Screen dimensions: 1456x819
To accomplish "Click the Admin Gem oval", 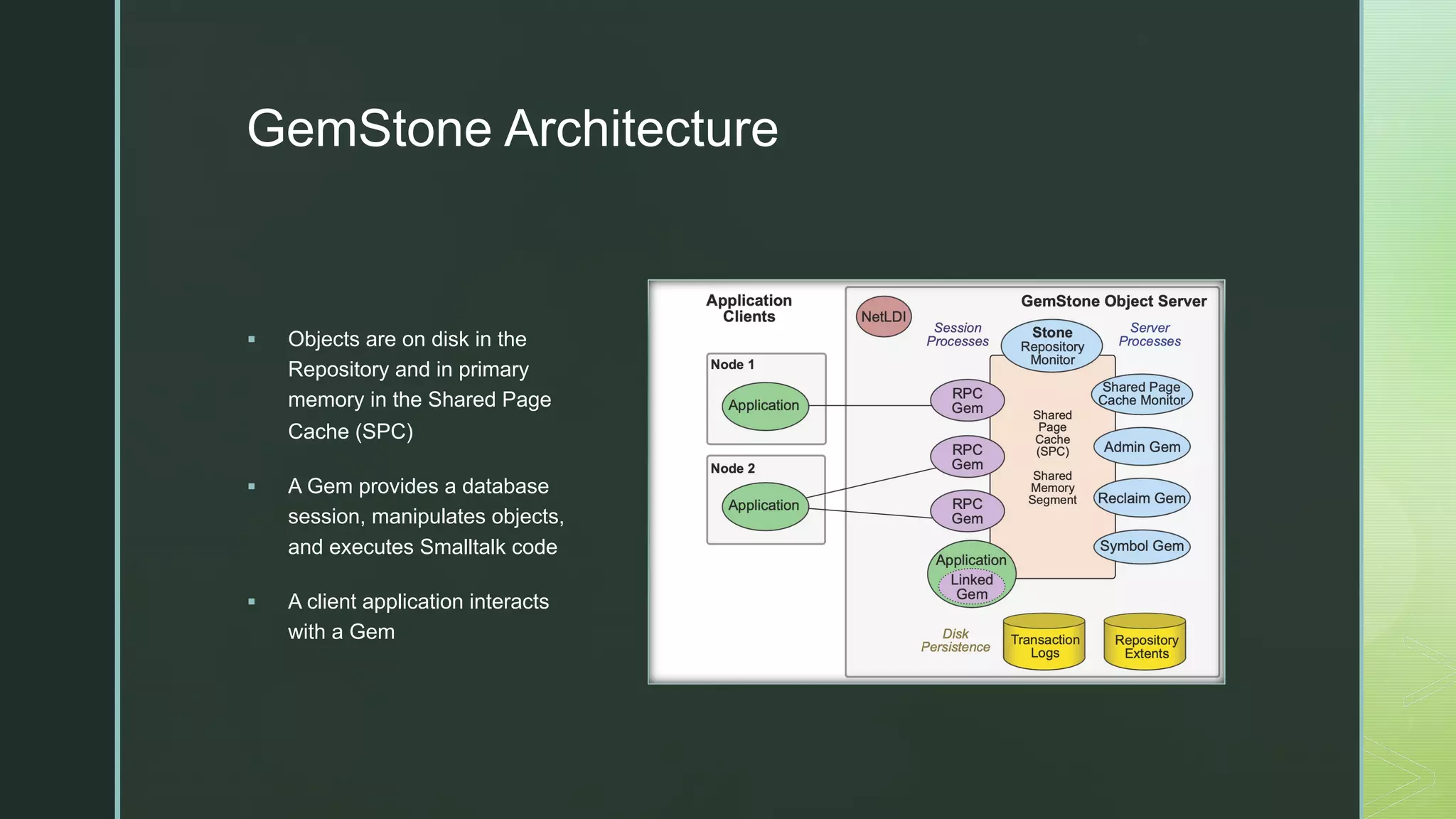I will pos(1142,447).
